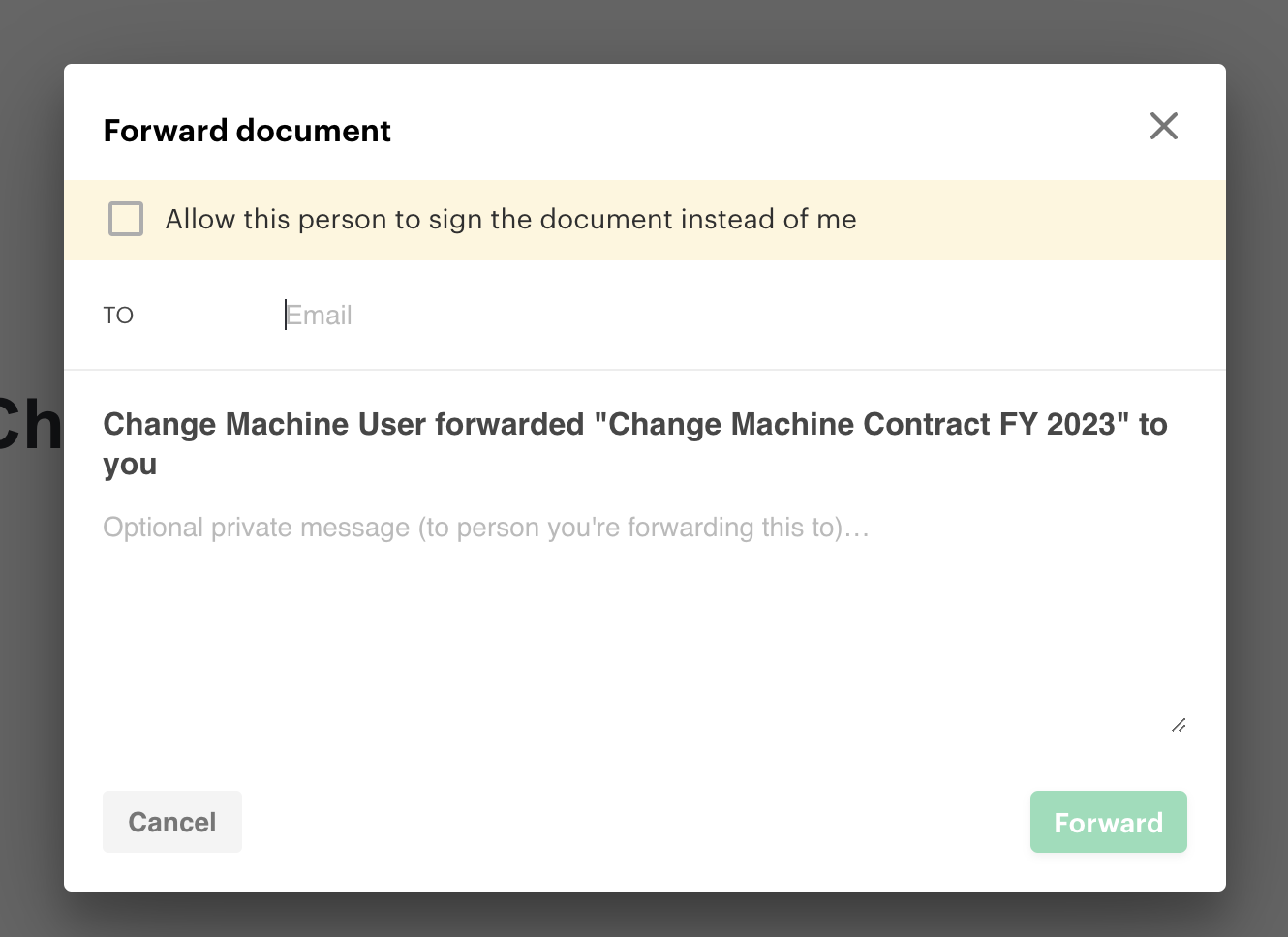Click the "Email" placeholder text
The height and width of the screenshot is (937, 1288).
[320, 316]
